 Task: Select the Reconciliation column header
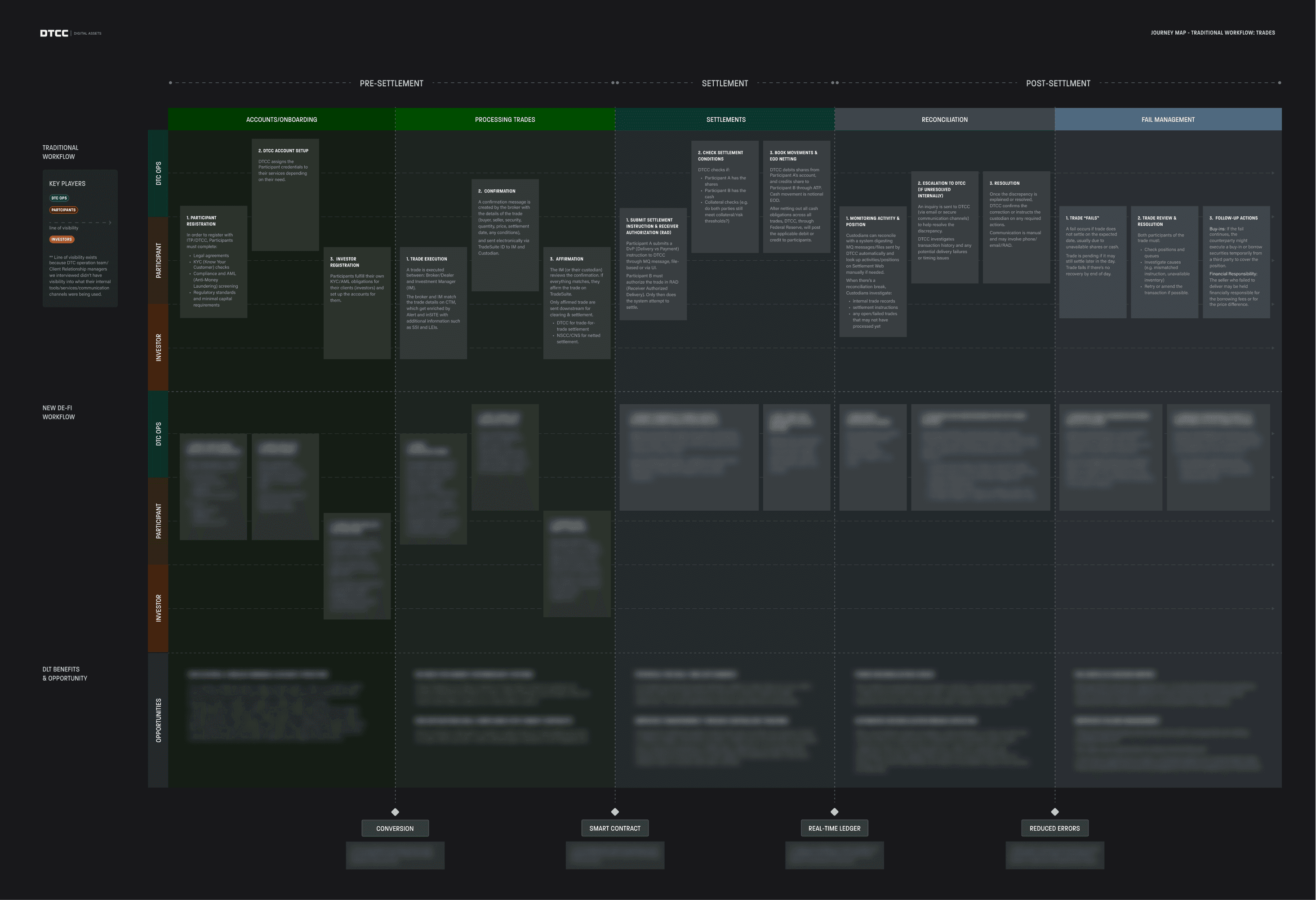tap(944, 120)
